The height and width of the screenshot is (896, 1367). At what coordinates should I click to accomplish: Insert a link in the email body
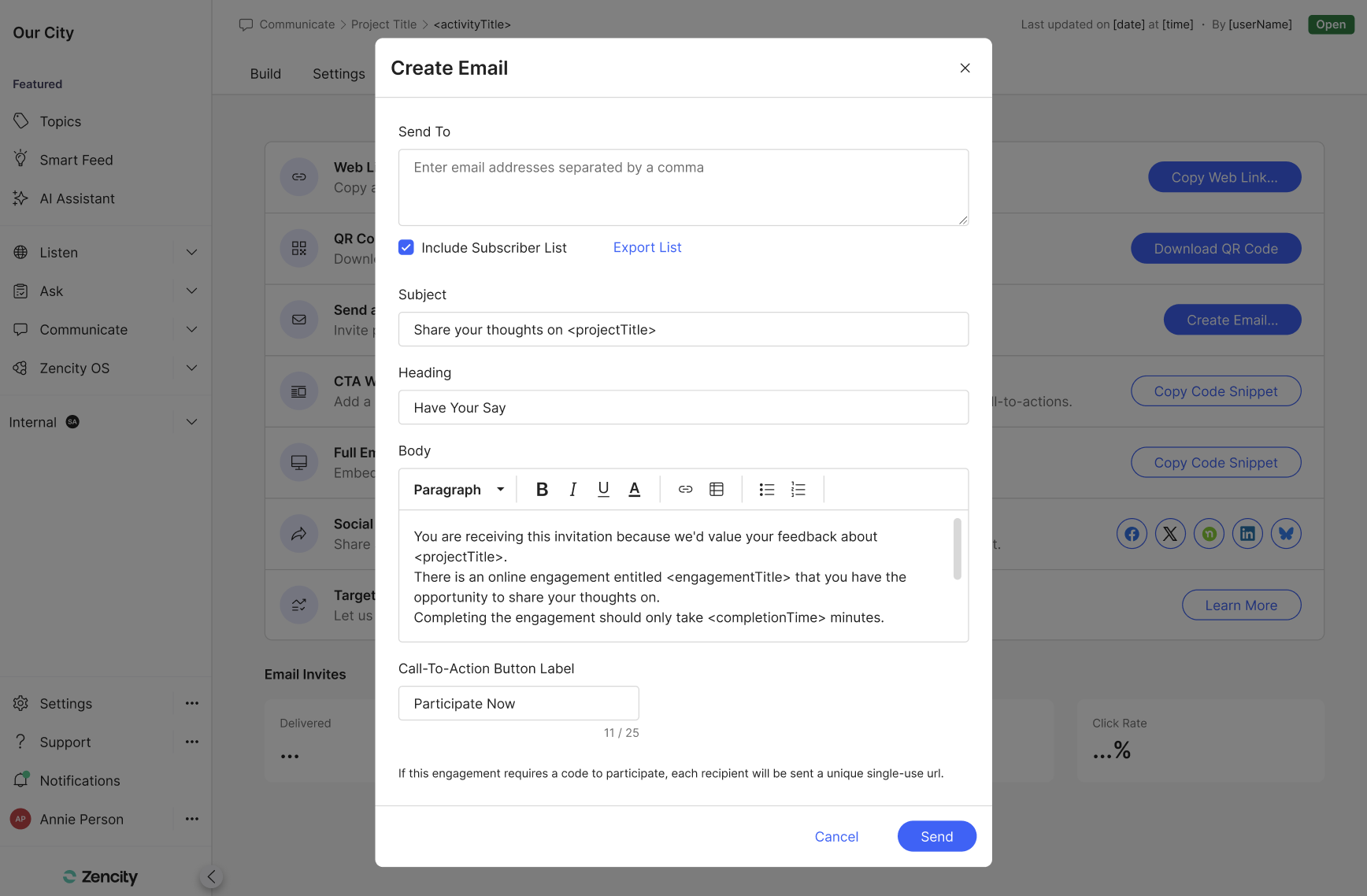click(685, 490)
